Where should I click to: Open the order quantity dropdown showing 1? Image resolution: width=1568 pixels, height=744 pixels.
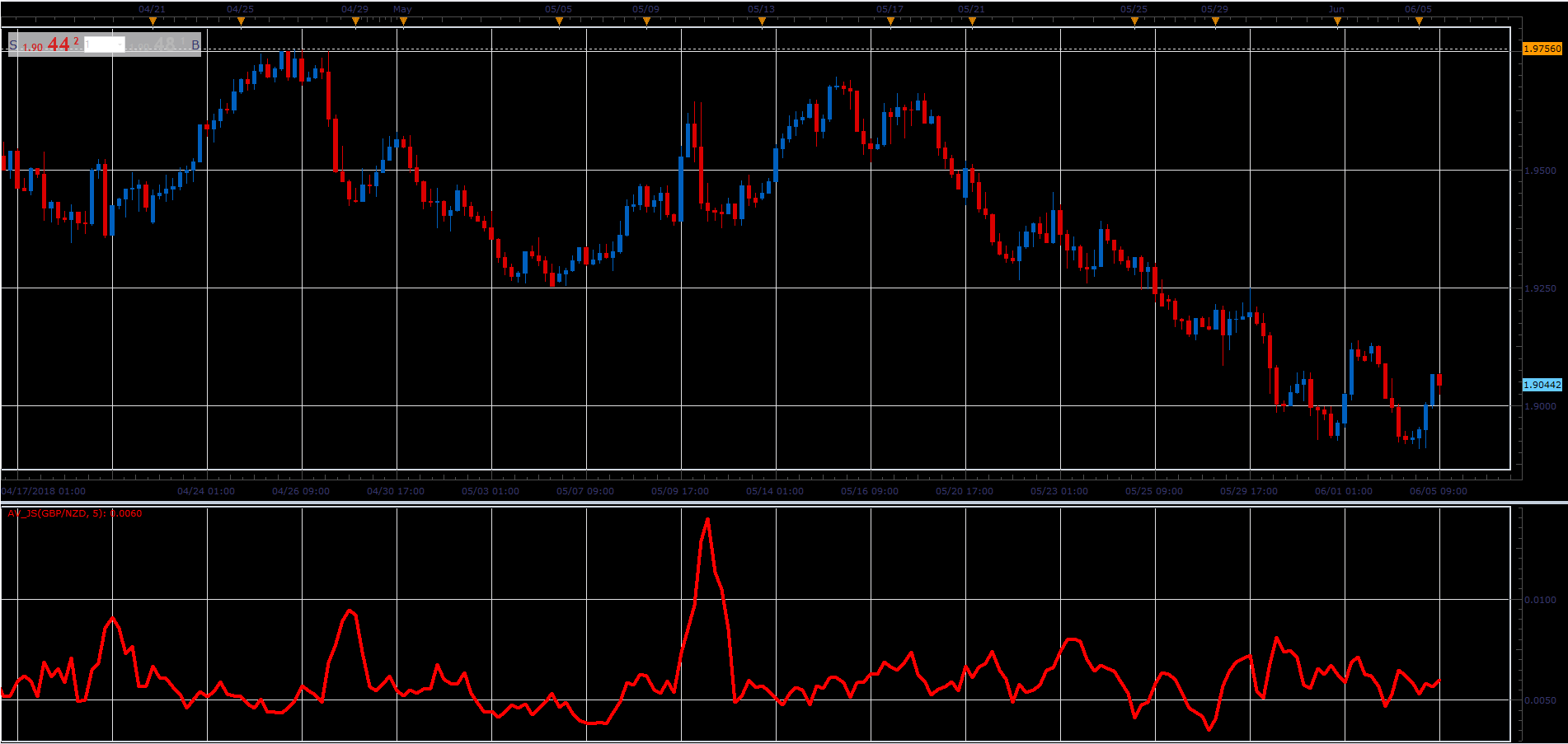[105, 44]
